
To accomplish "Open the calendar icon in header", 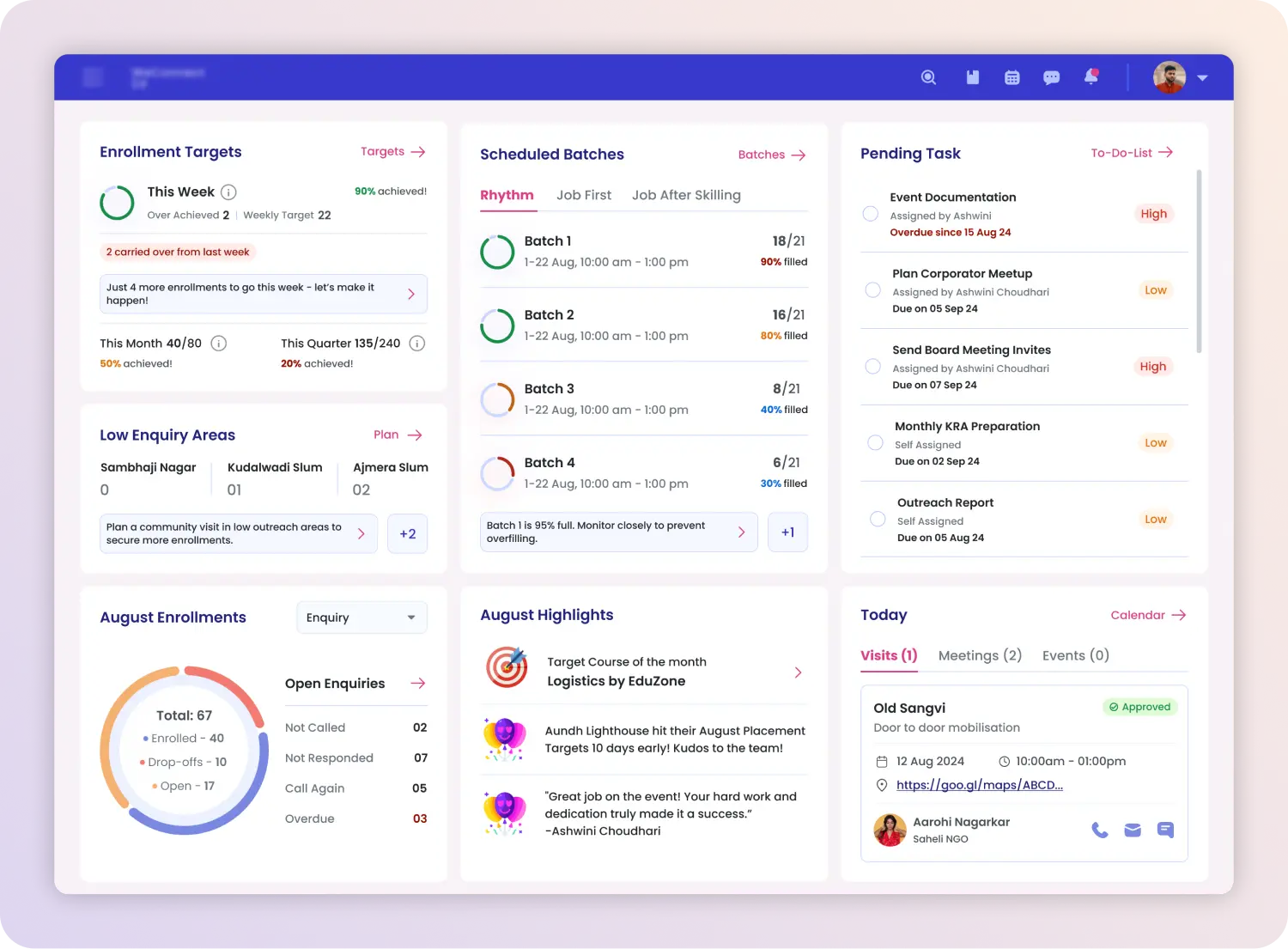I will (1012, 77).
